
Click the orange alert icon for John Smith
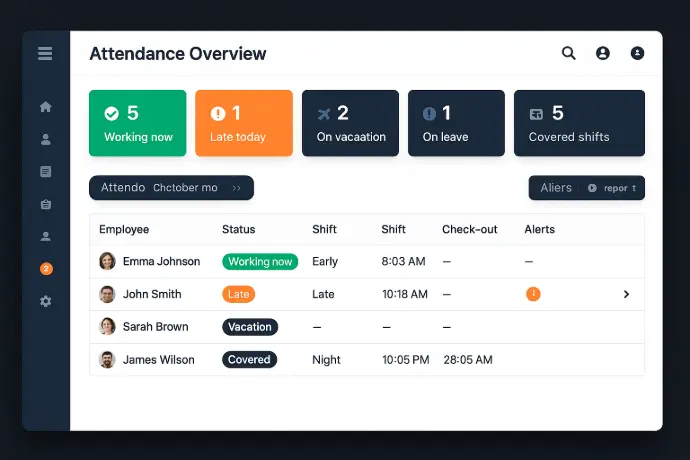(x=533, y=294)
